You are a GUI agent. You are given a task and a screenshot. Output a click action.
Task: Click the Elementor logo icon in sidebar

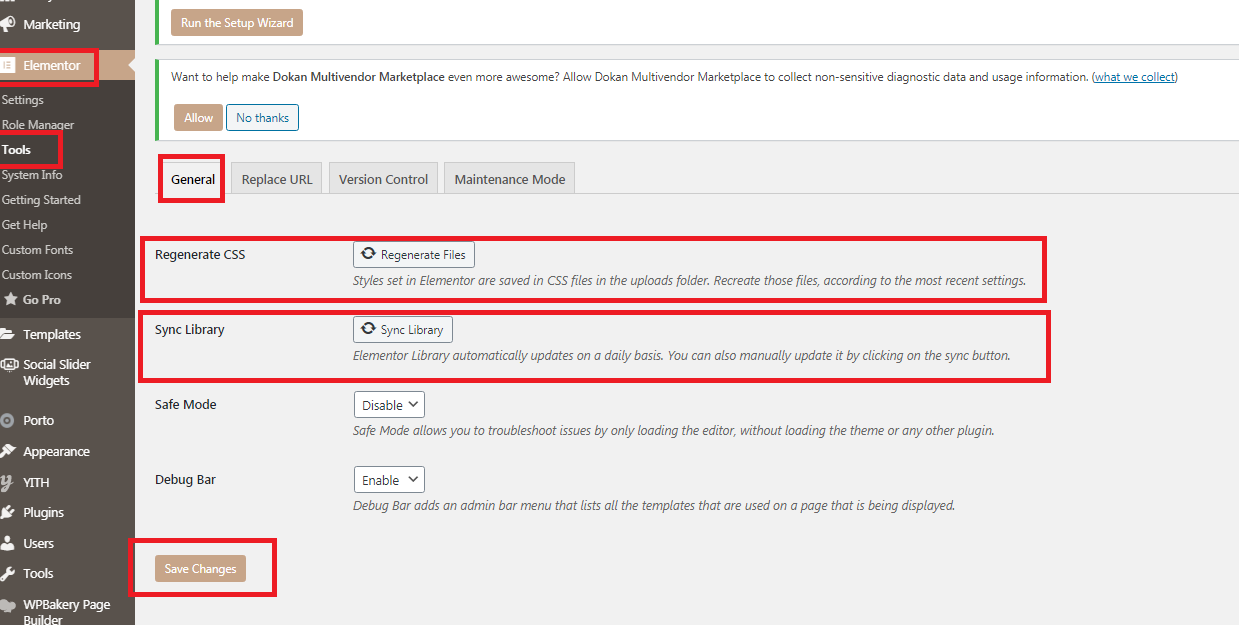(x=7, y=66)
